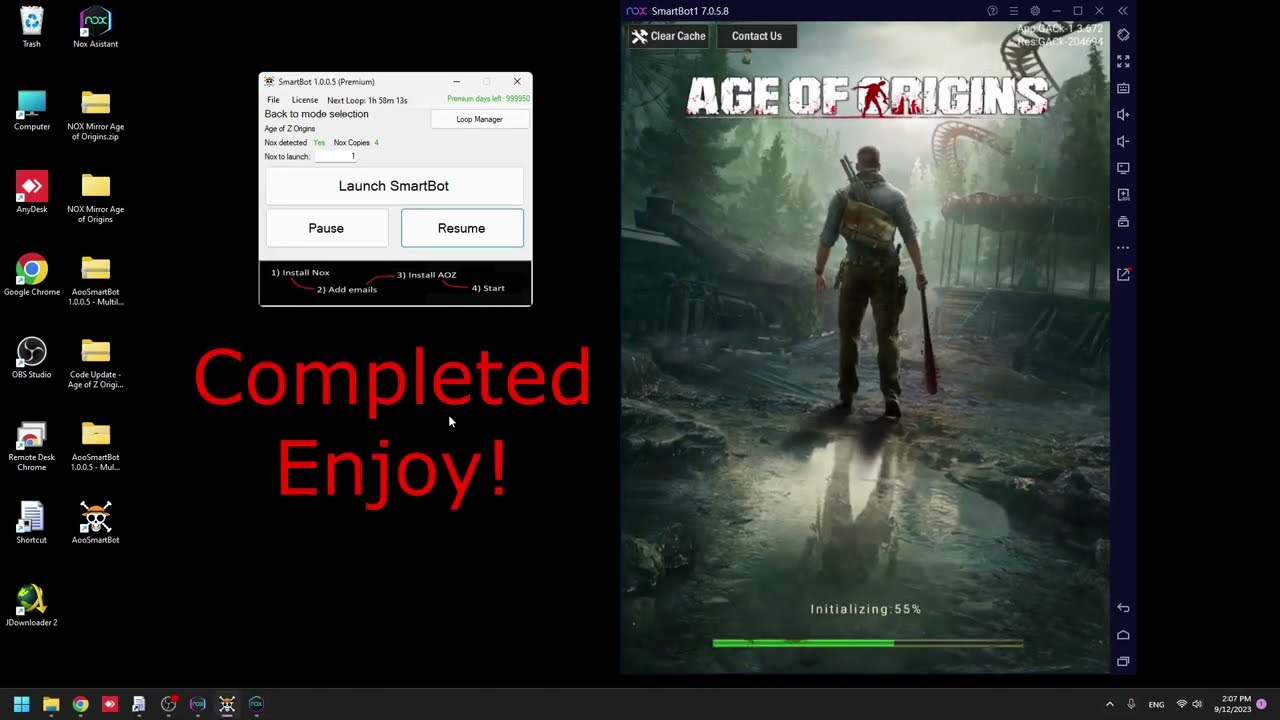The width and height of the screenshot is (1280, 720).
Task: Click the taskbar microphone icon
Action: point(1131,704)
